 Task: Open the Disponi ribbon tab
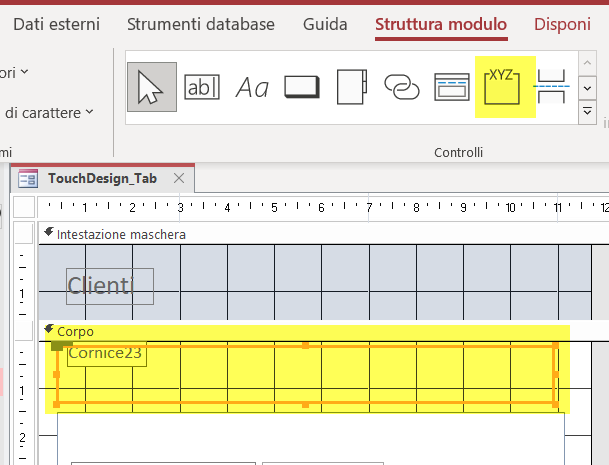pos(563,24)
